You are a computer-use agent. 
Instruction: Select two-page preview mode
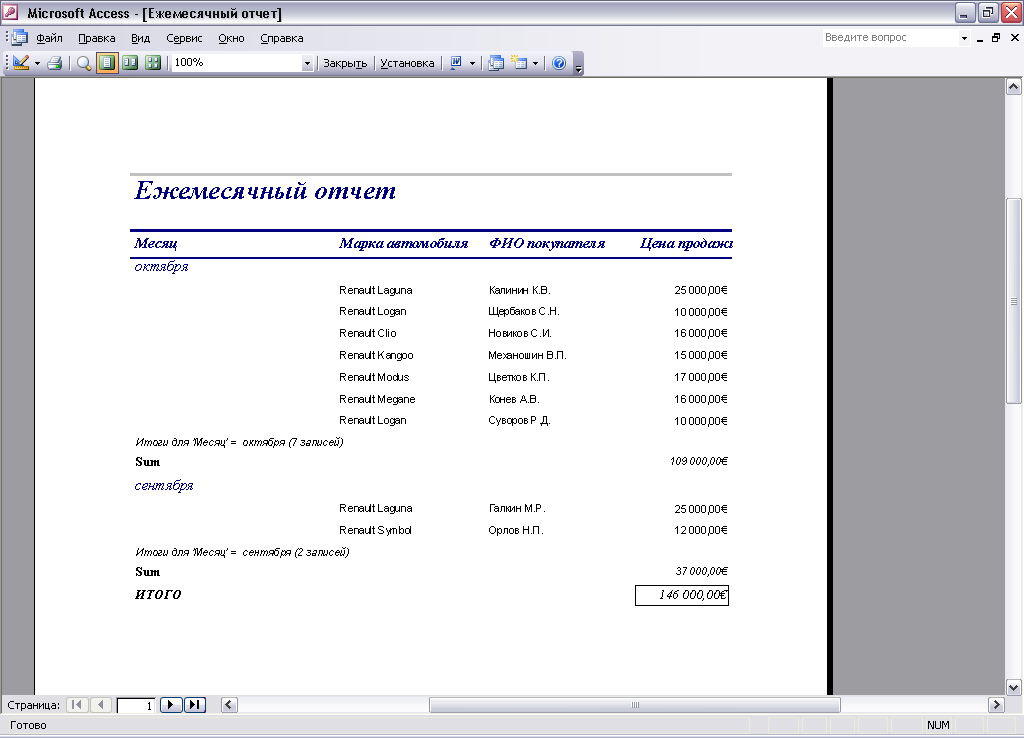[130, 63]
